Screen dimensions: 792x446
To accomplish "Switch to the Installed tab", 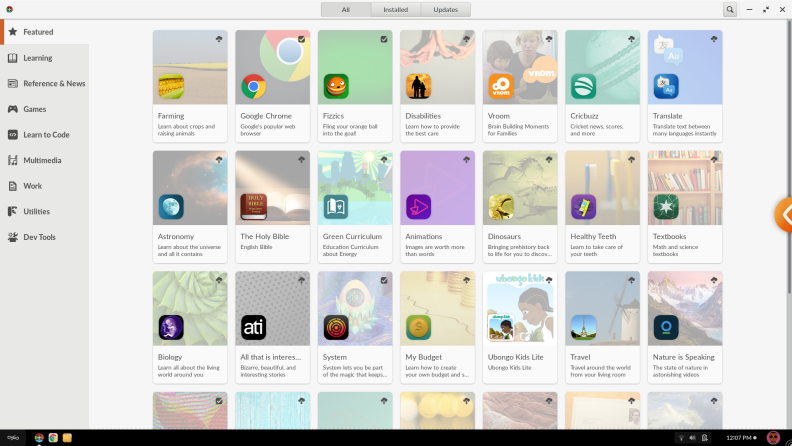I will tap(395, 10).
